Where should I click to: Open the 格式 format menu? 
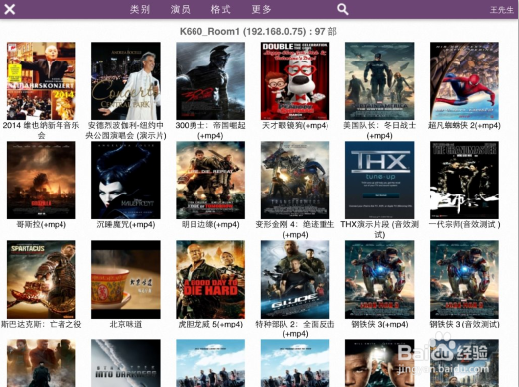[x=220, y=9]
